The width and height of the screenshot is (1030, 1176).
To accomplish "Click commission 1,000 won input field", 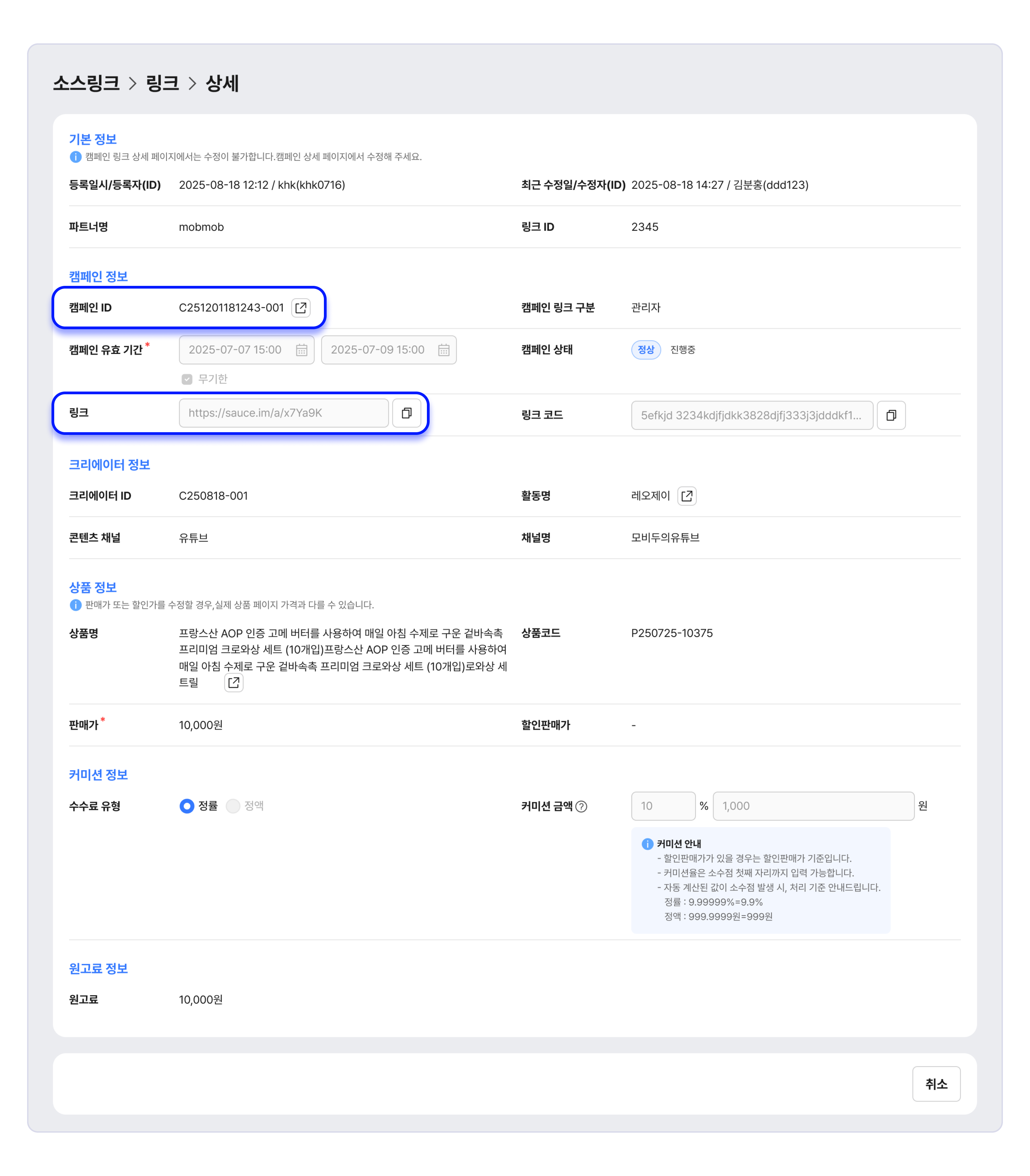I will coord(813,806).
